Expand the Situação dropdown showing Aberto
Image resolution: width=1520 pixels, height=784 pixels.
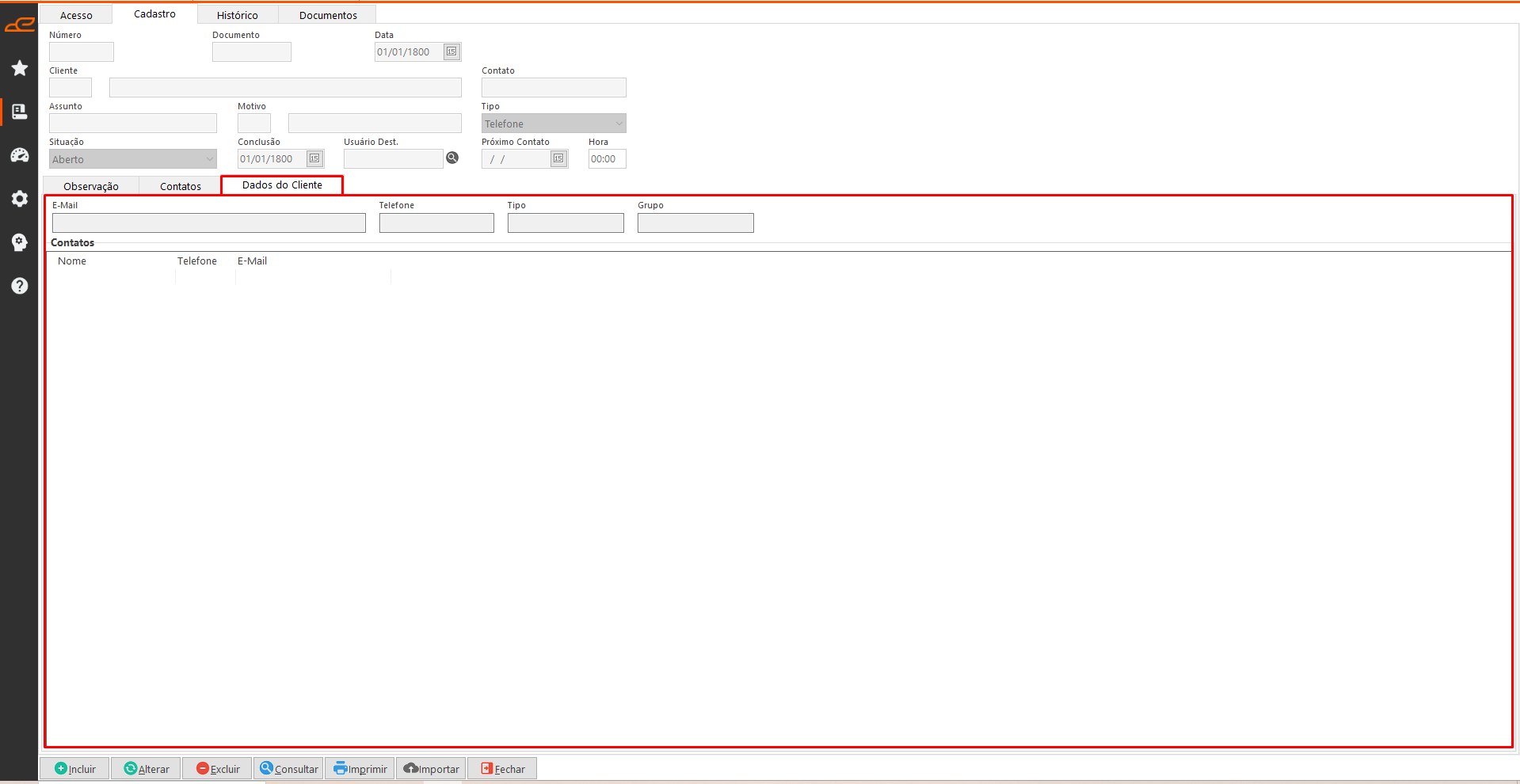click(209, 159)
